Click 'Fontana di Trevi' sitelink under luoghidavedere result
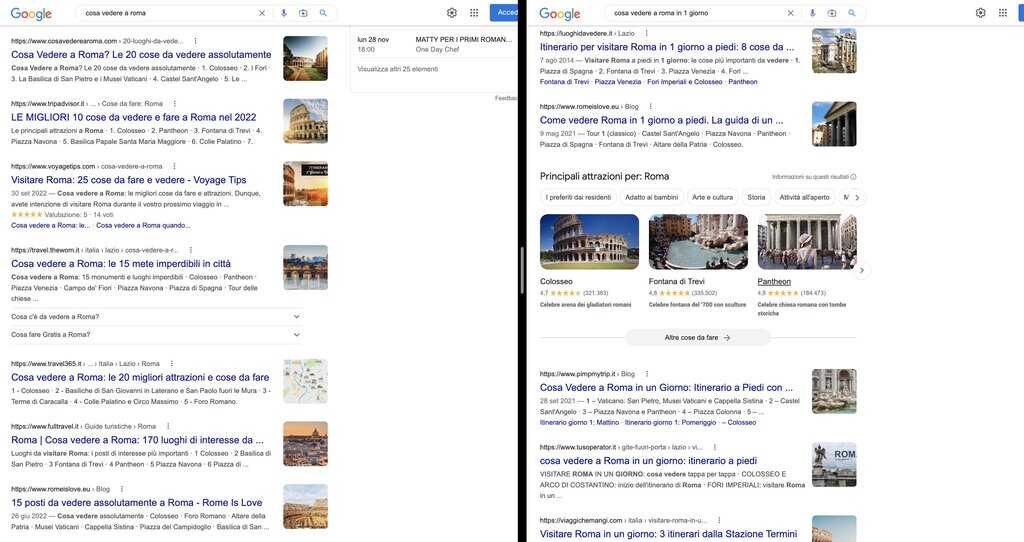This screenshot has height=542, width=1024. pos(564,82)
